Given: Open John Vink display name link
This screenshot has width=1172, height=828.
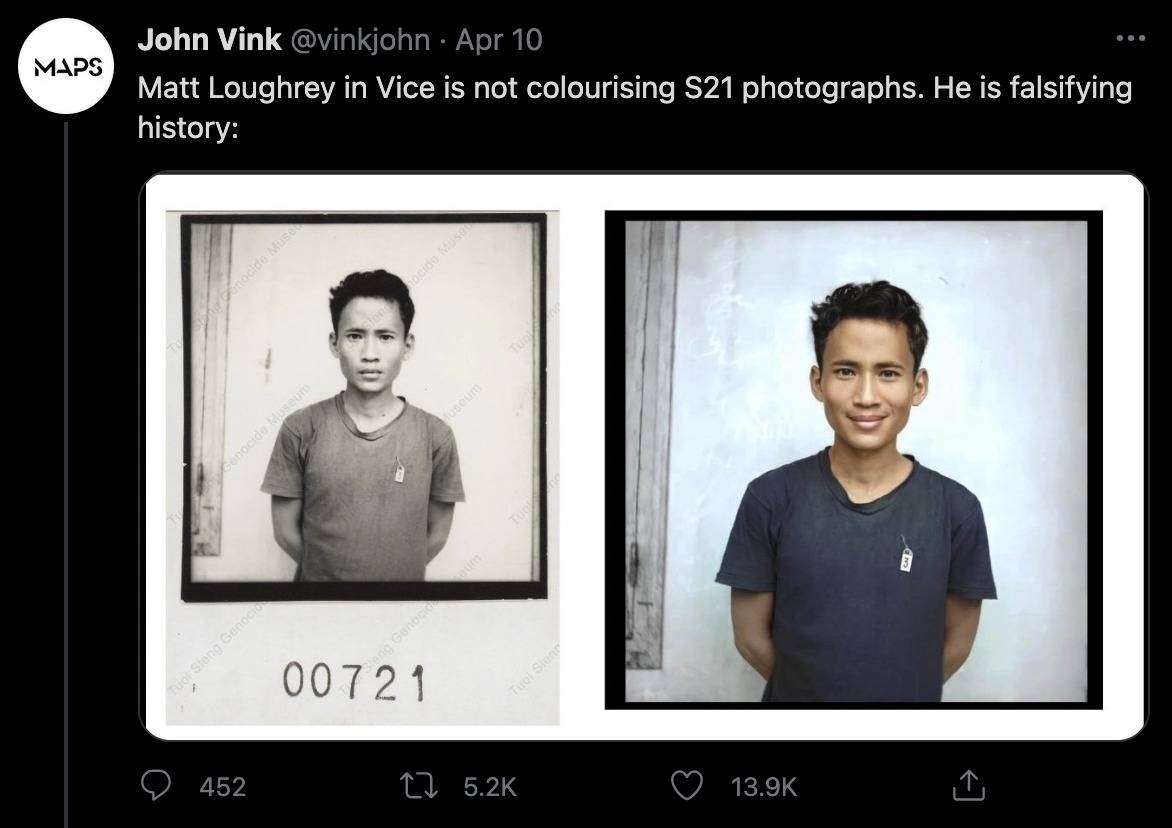Looking at the screenshot, I should coord(209,40).
